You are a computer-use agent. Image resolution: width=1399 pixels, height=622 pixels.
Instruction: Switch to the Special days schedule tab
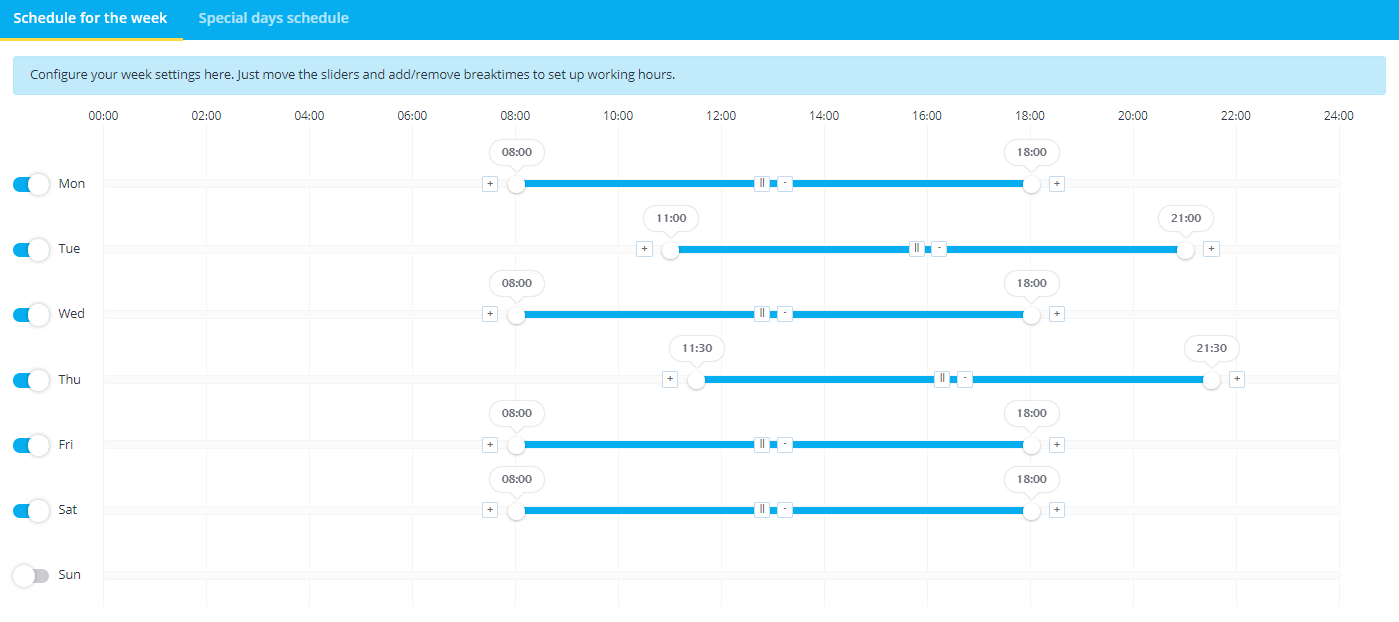273,17
